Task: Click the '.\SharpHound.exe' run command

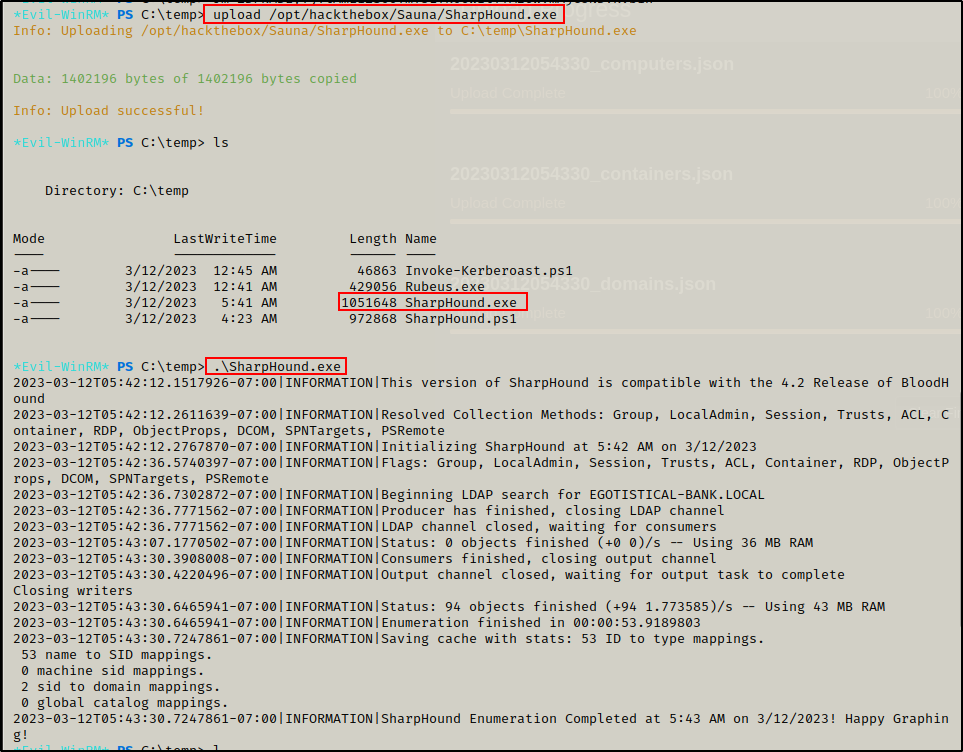Action: pos(276,366)
